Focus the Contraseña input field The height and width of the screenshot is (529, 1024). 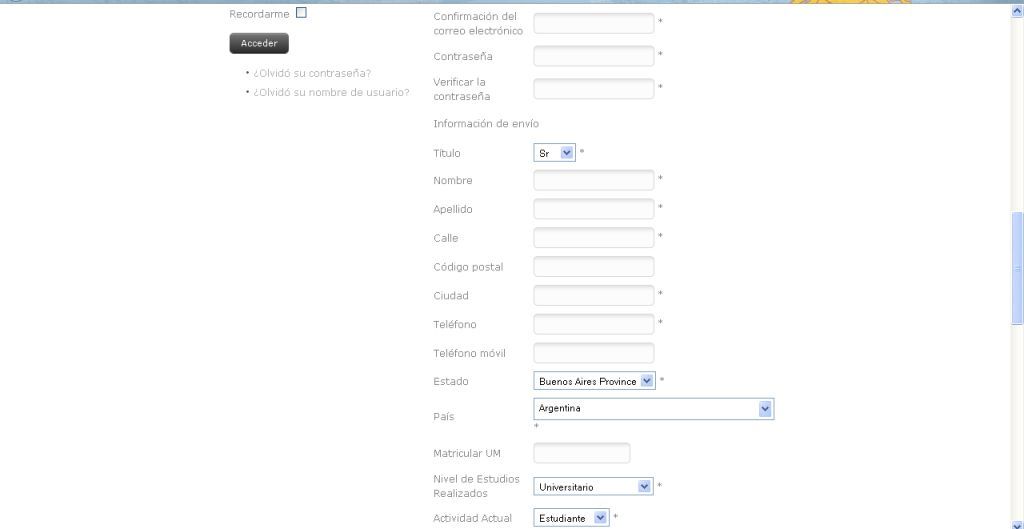(594, 56)
